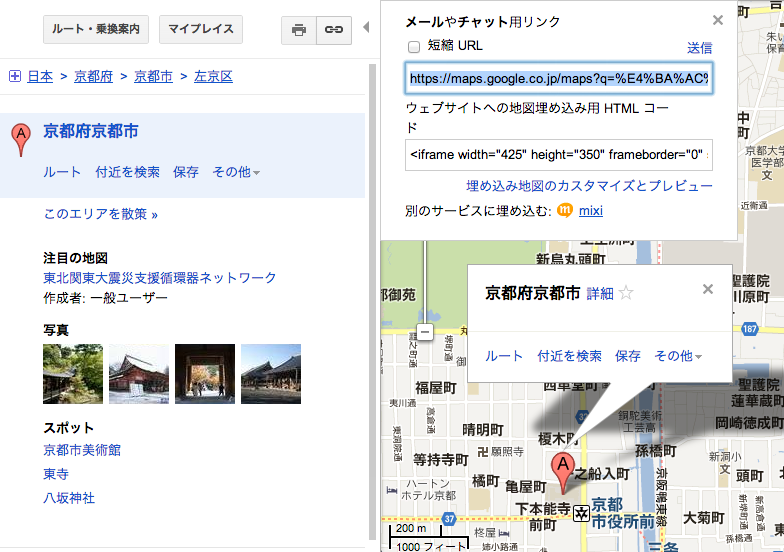Click the 送信 link in the popup

tap(700, 48)
